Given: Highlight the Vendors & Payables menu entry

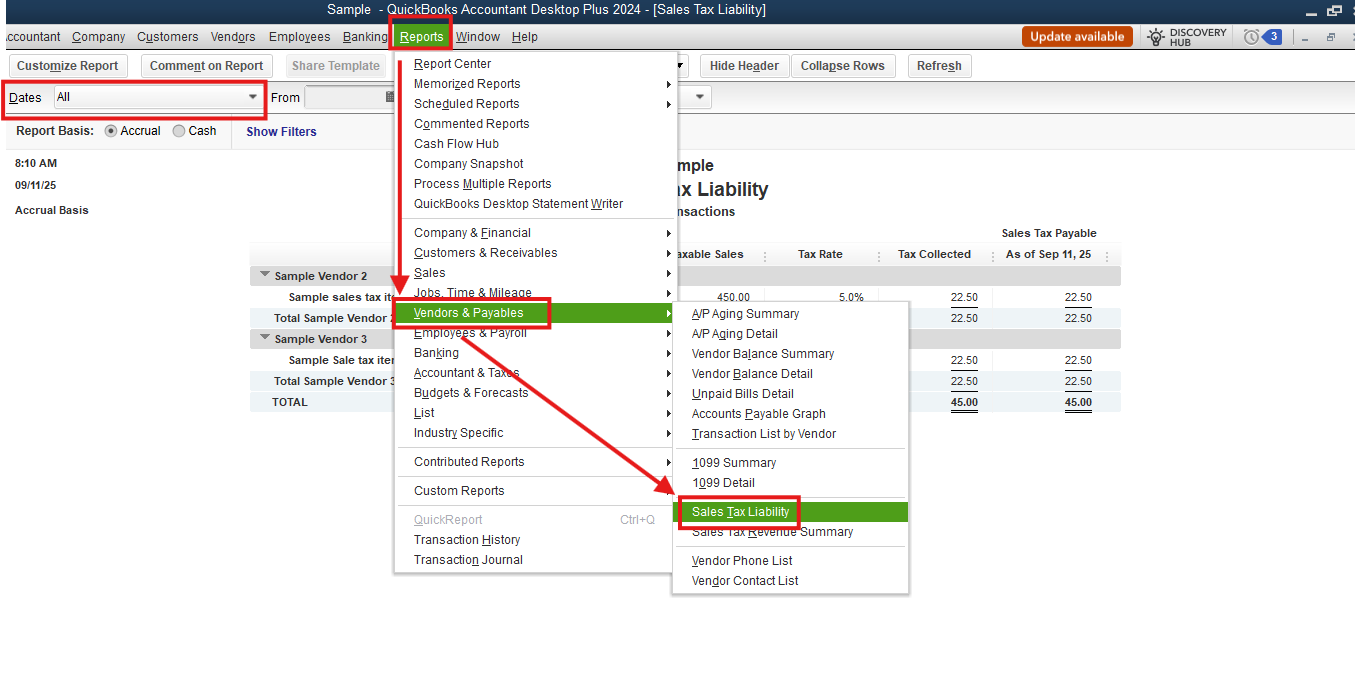Looking at the screenshot, I should click(535, 313).
